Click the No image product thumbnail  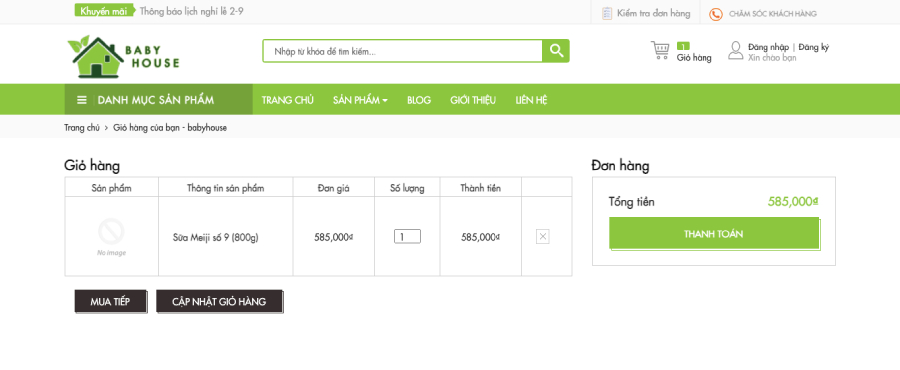click(x=111, y=236)
